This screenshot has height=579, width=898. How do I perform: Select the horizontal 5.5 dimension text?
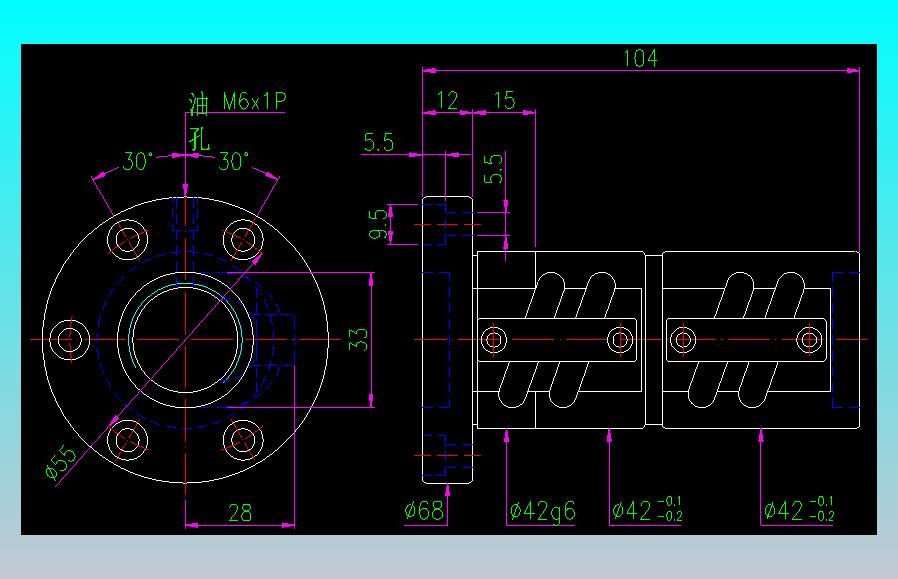379,143
